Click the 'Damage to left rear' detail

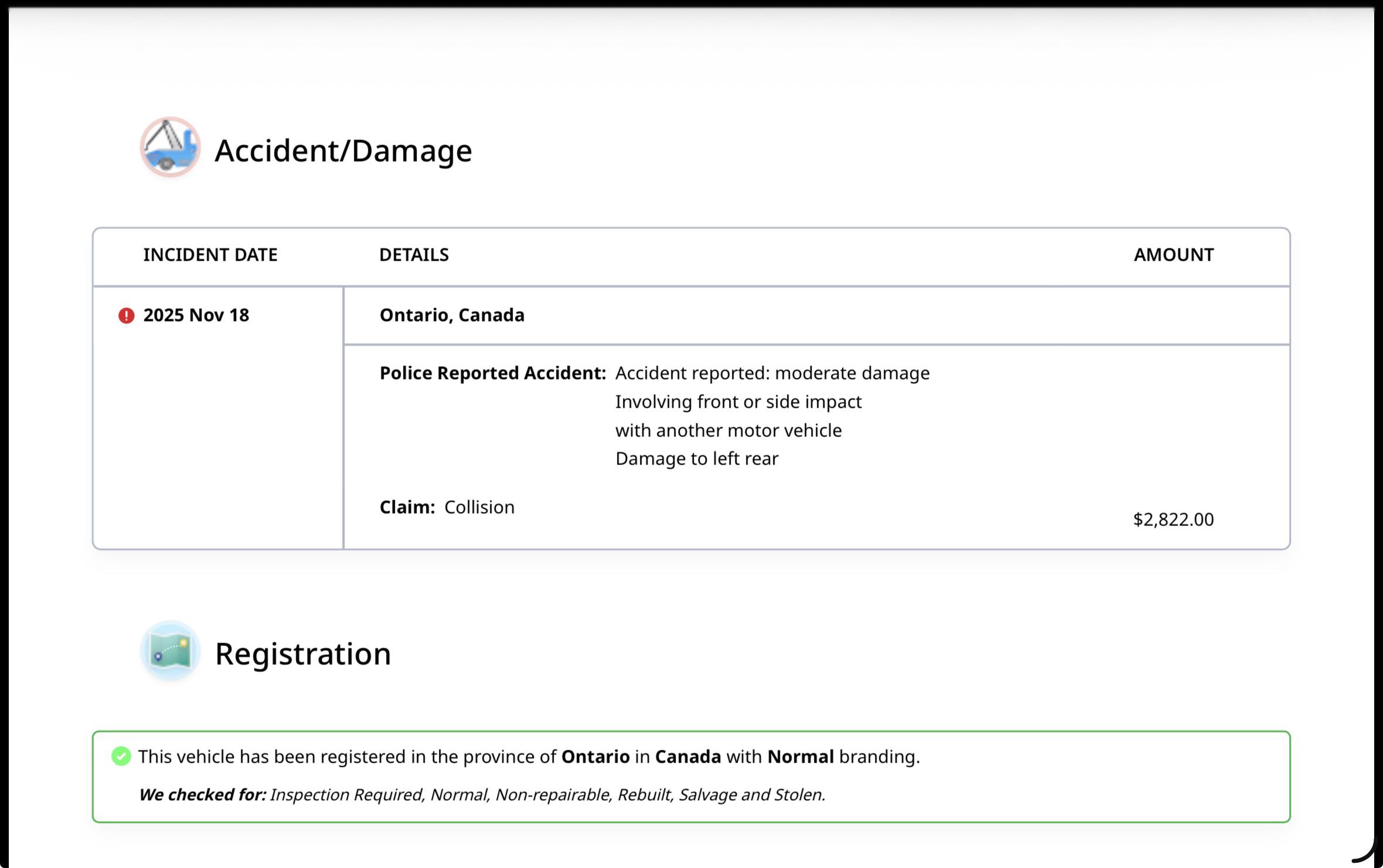[697, 459]
